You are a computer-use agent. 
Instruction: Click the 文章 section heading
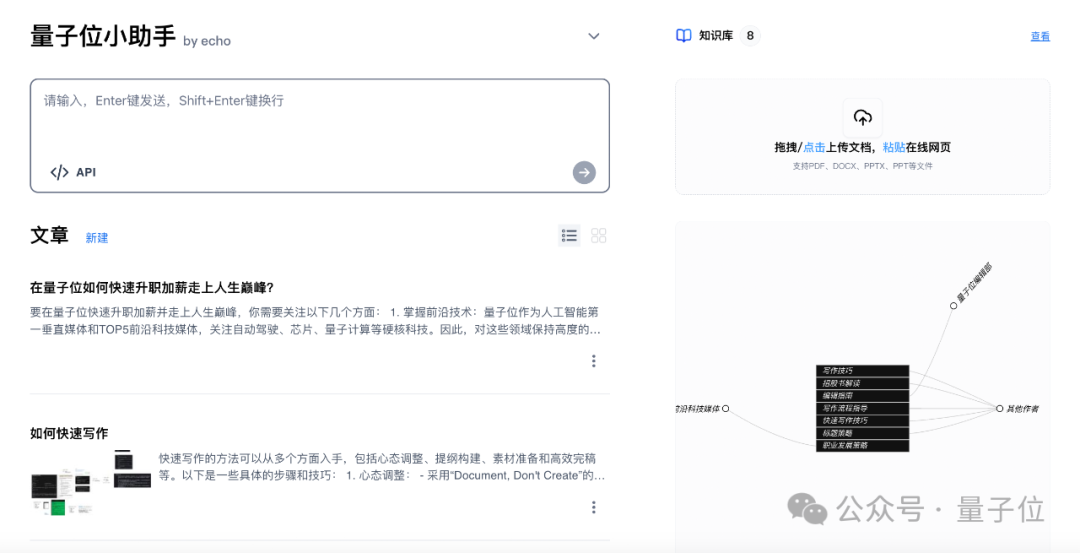(x=50, y=236)
